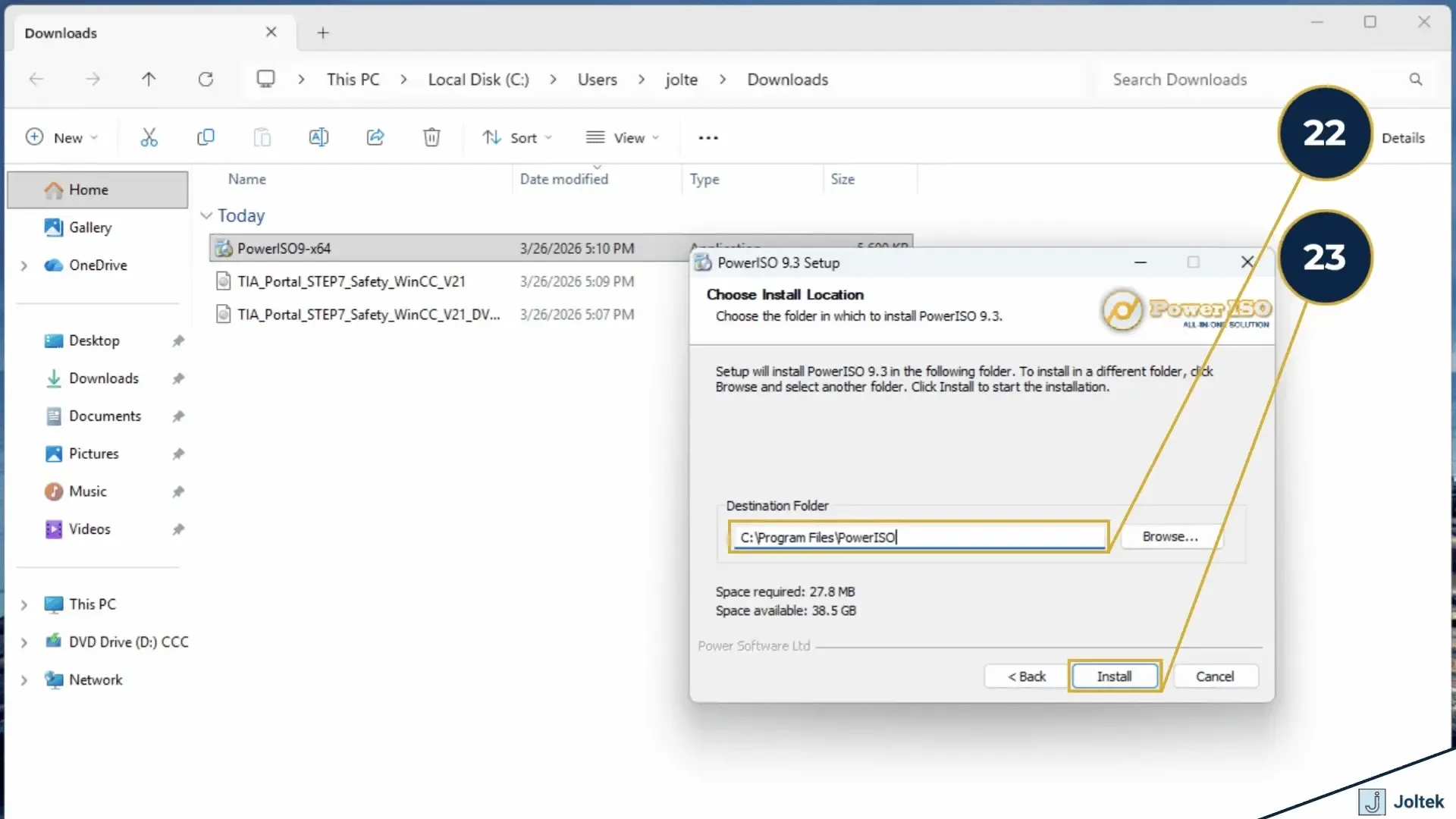Screen dimensions: 1456x819
Task: Click the < Back button
Action: coord(1027,676)
